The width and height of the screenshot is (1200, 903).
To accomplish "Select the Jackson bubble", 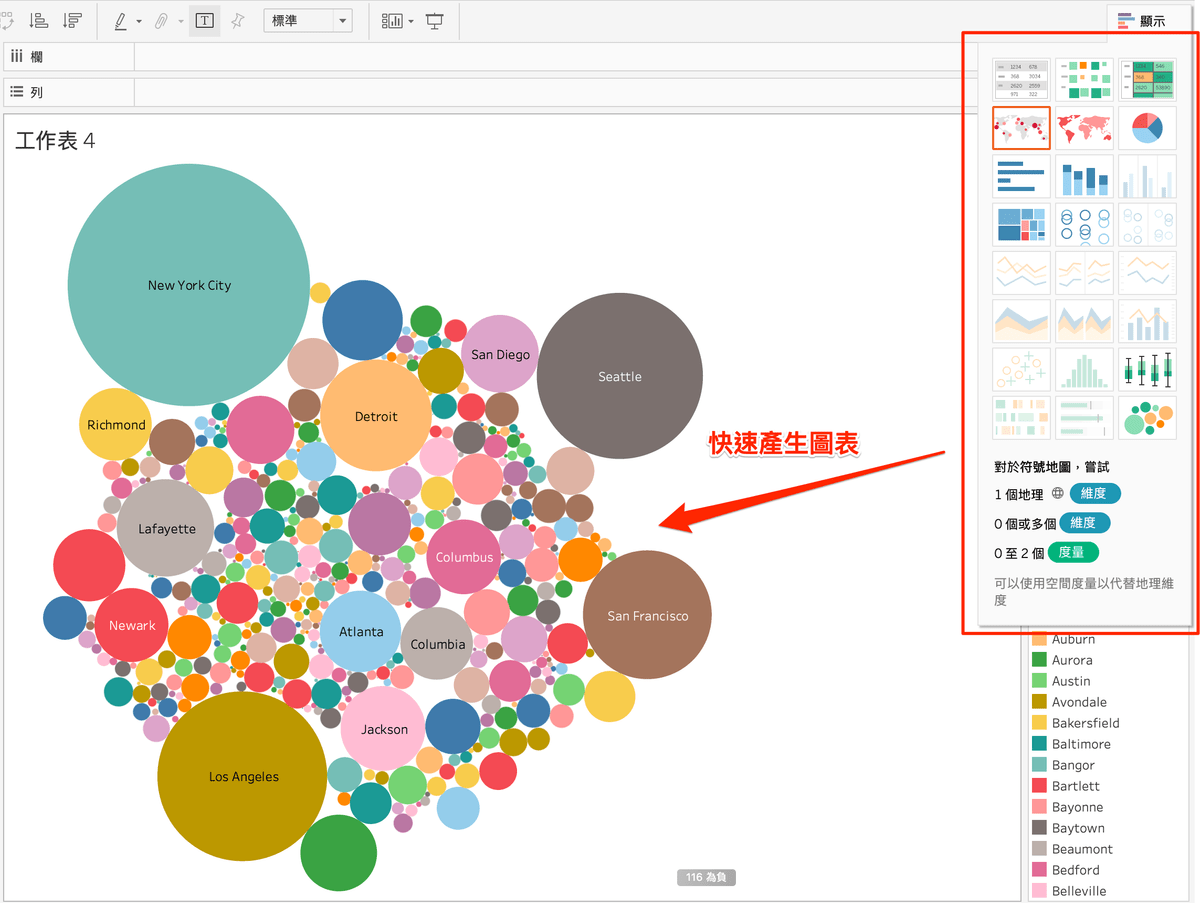I will point(384,729).
